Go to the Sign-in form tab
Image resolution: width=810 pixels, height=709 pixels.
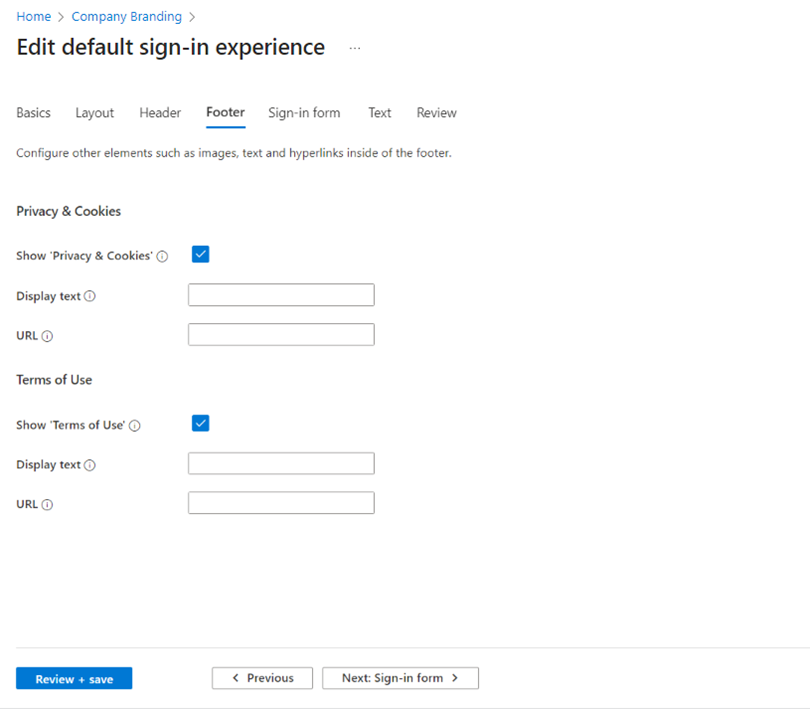[x=304, y=113]
